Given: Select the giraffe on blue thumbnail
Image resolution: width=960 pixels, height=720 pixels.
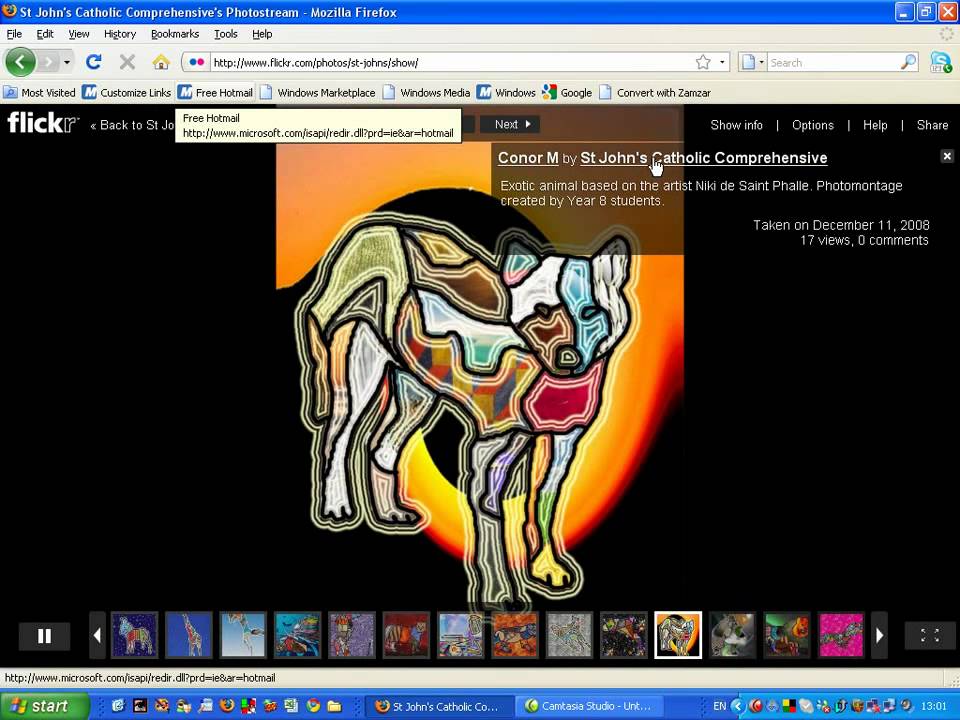Looking at the screenshot, I should pyautogui.click(x=189, y=635).
